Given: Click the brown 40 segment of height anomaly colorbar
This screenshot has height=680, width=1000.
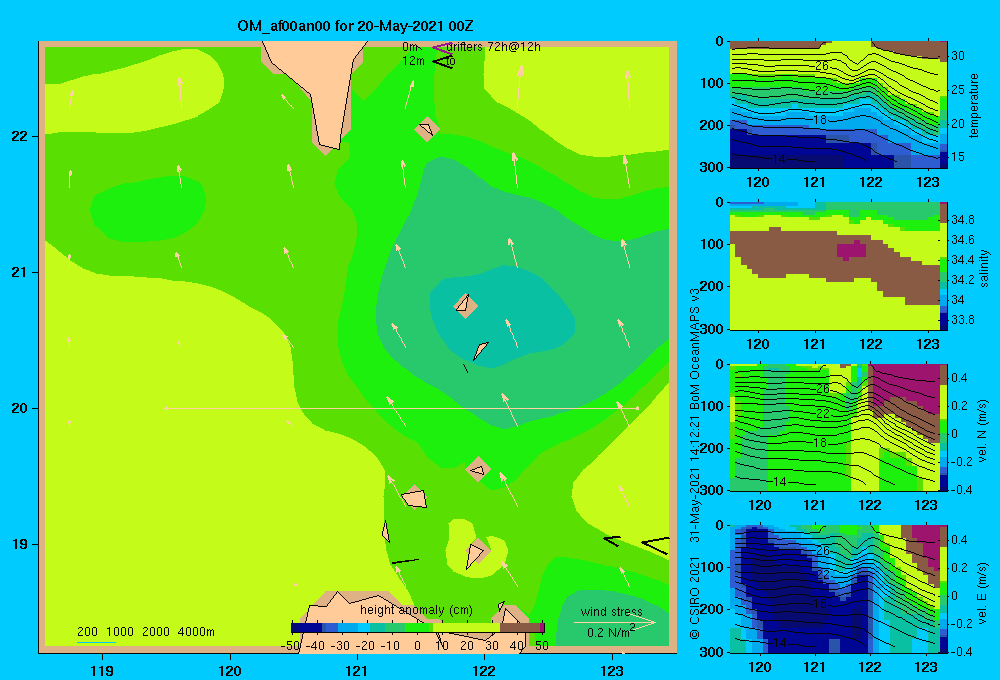Looking at the screenshot, I should click(519, 628).
